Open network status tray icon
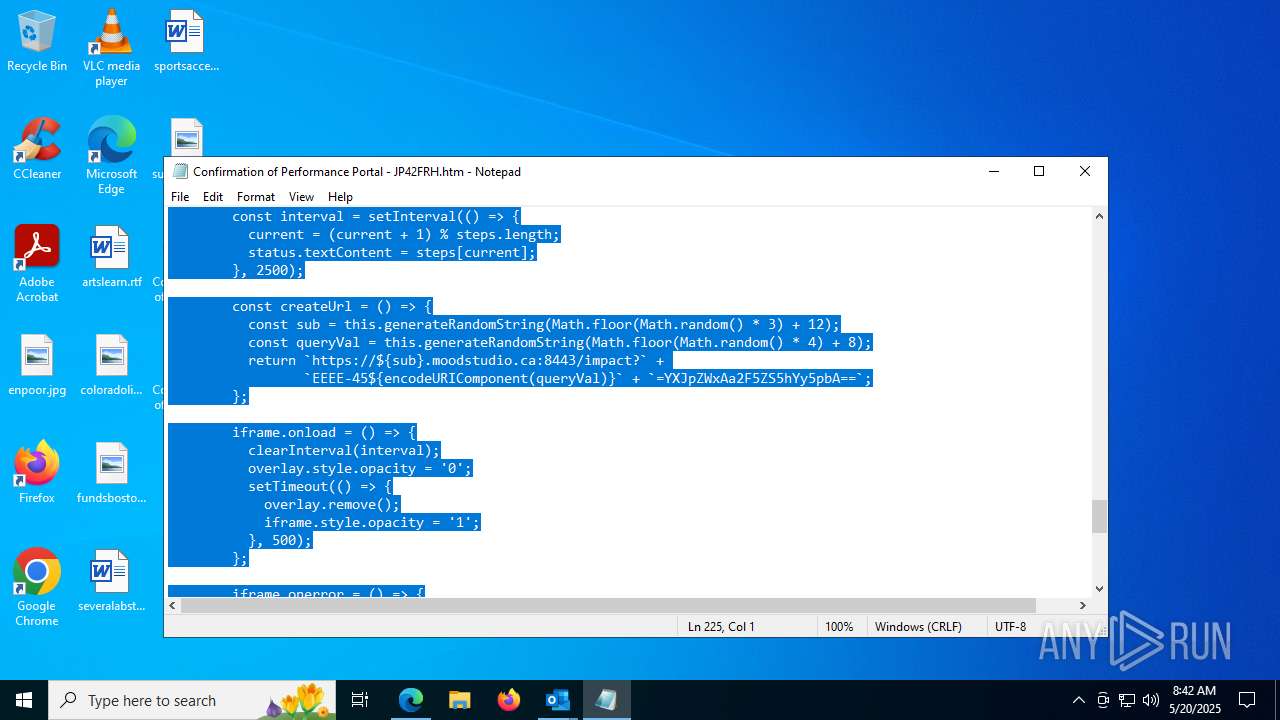 [1127, 700]
